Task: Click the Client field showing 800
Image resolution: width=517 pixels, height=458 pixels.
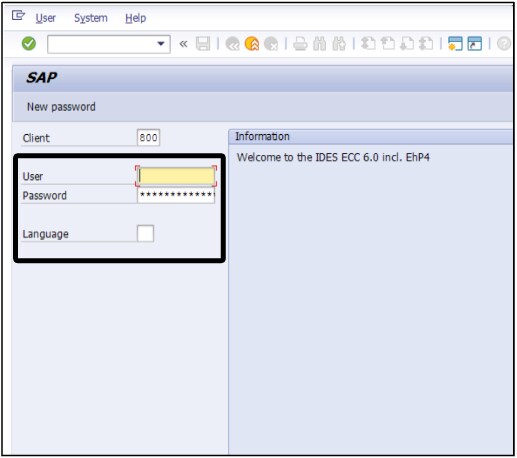Action: [148, 137]
